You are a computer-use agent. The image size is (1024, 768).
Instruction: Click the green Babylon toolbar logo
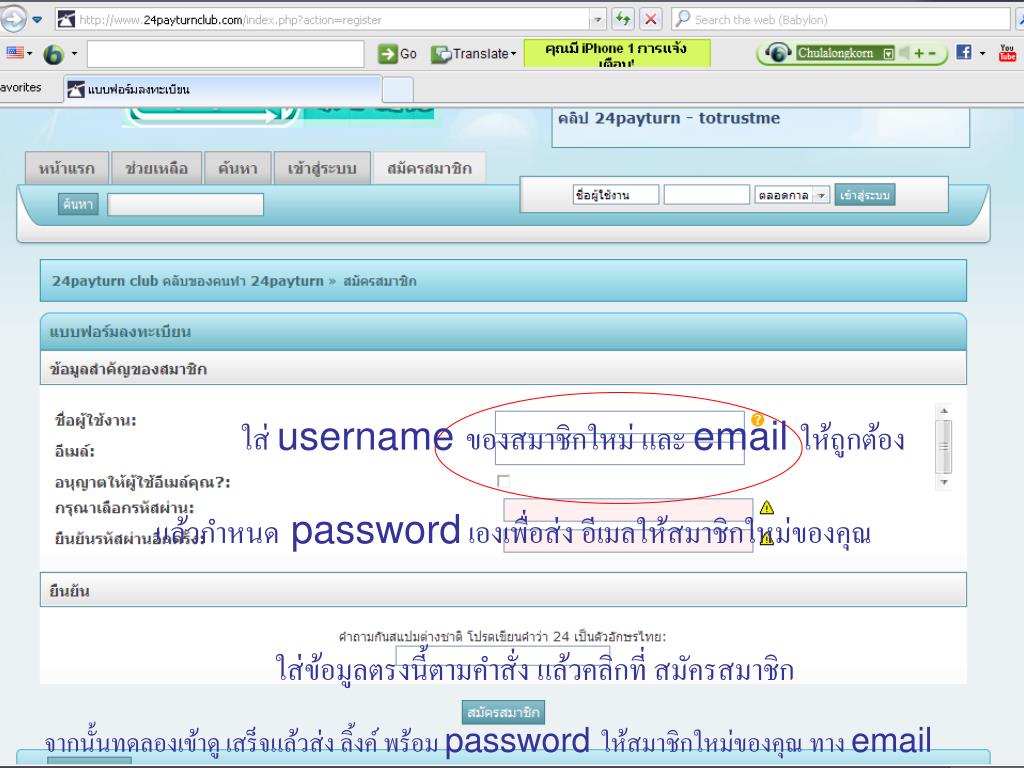(54, 54)
